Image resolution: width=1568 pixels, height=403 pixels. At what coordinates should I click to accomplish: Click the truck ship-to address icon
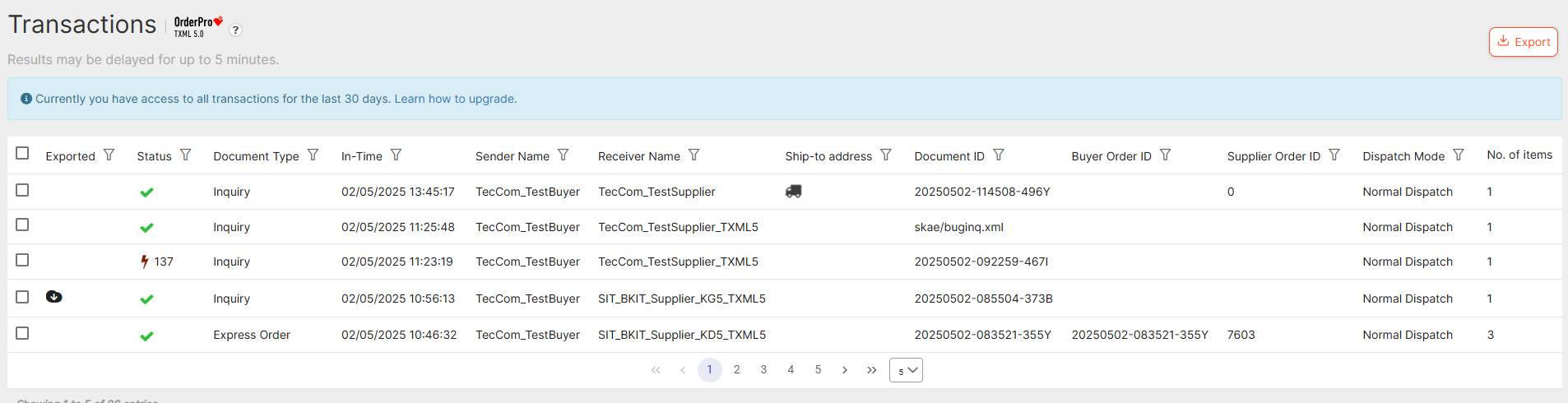[x=793, y=192]
